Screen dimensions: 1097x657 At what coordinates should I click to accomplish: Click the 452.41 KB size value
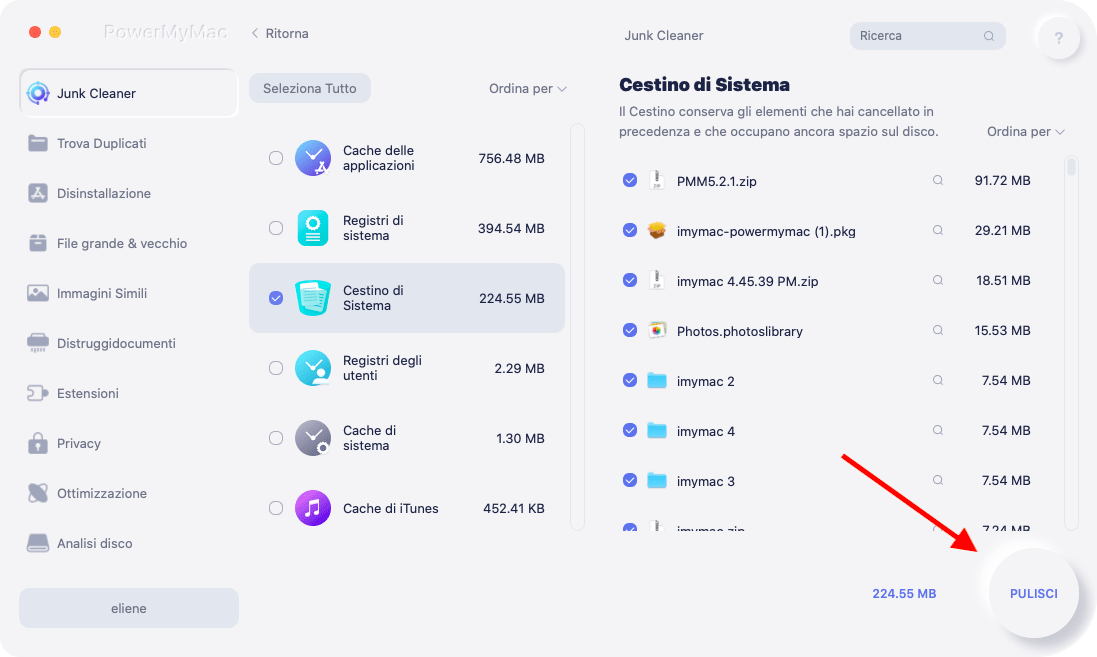point(514,509)
